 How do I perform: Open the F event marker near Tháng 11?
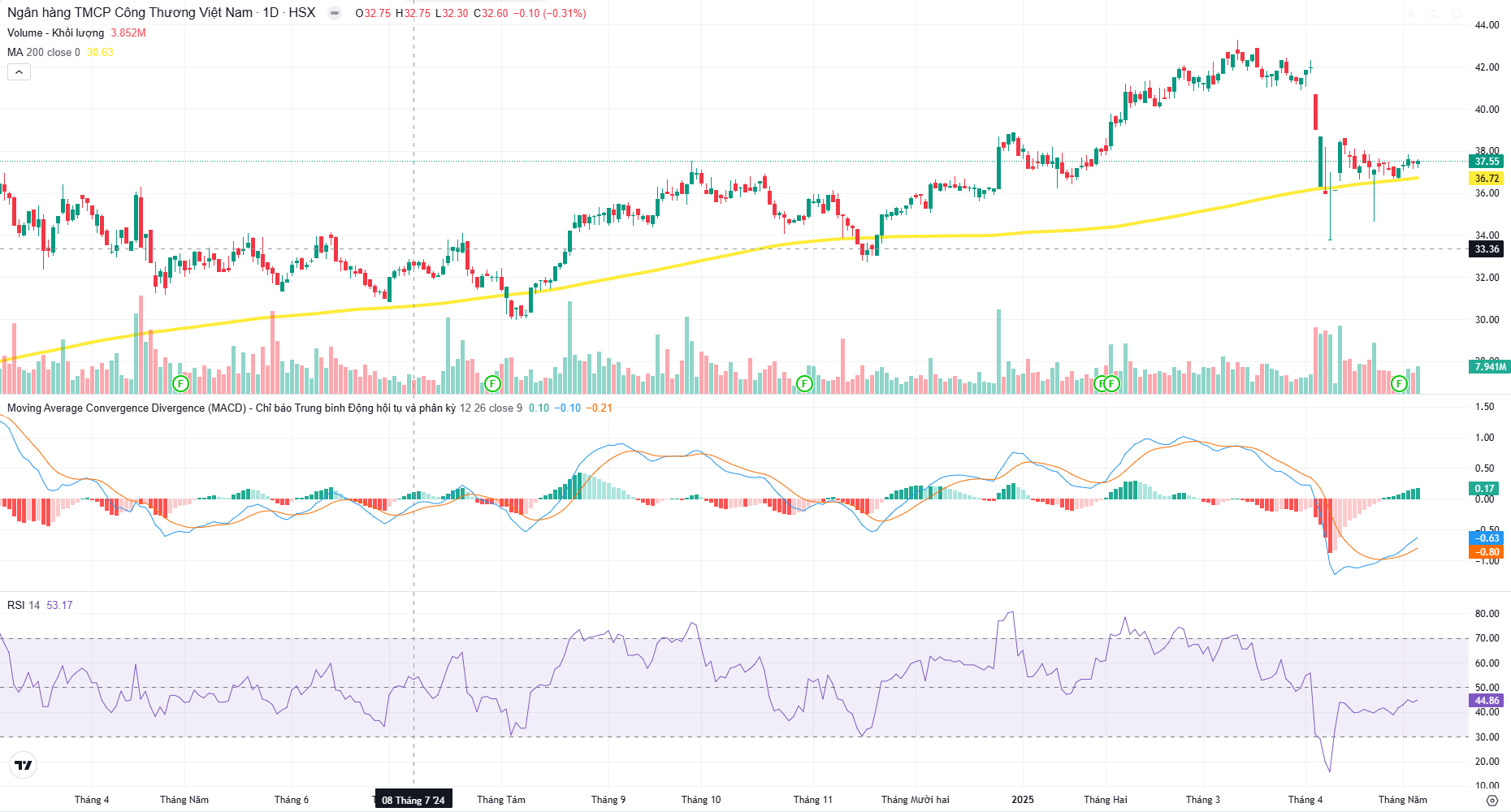(x=804, y=383)
